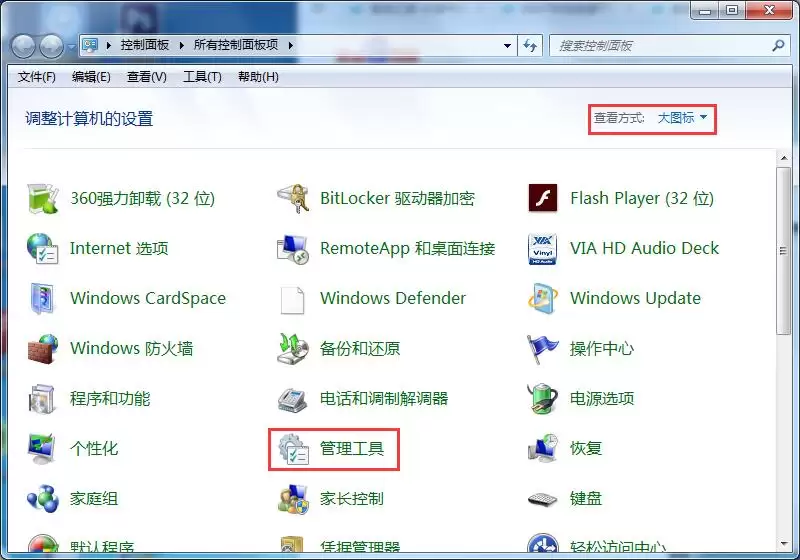The image size is (800, 560).
Task: Expand the arrow before 控制面板 breadcrumb
Action: pyautogui.click(x=109, y=45)
